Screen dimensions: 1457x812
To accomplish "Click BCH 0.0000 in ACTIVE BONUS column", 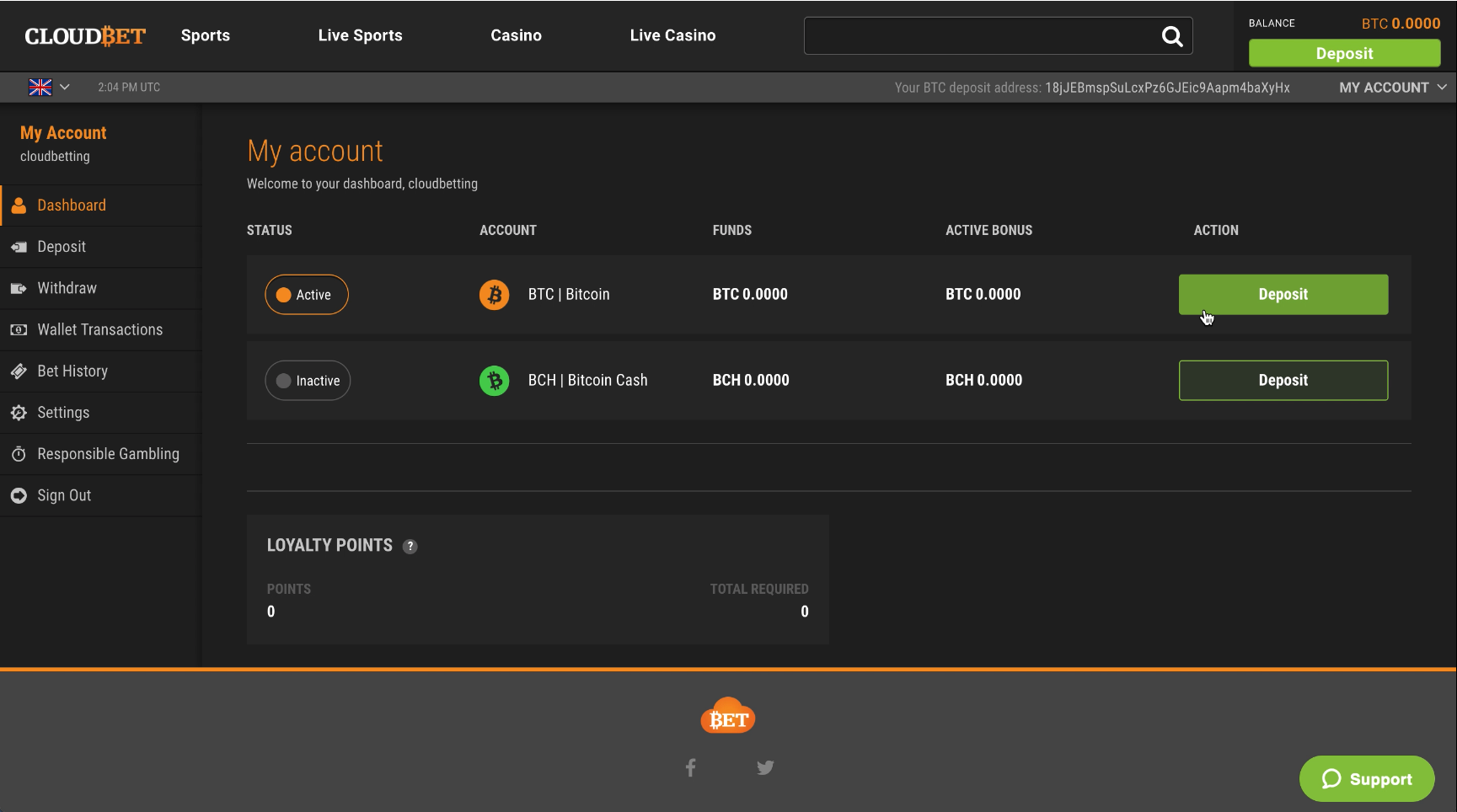I will coord(984,381).
